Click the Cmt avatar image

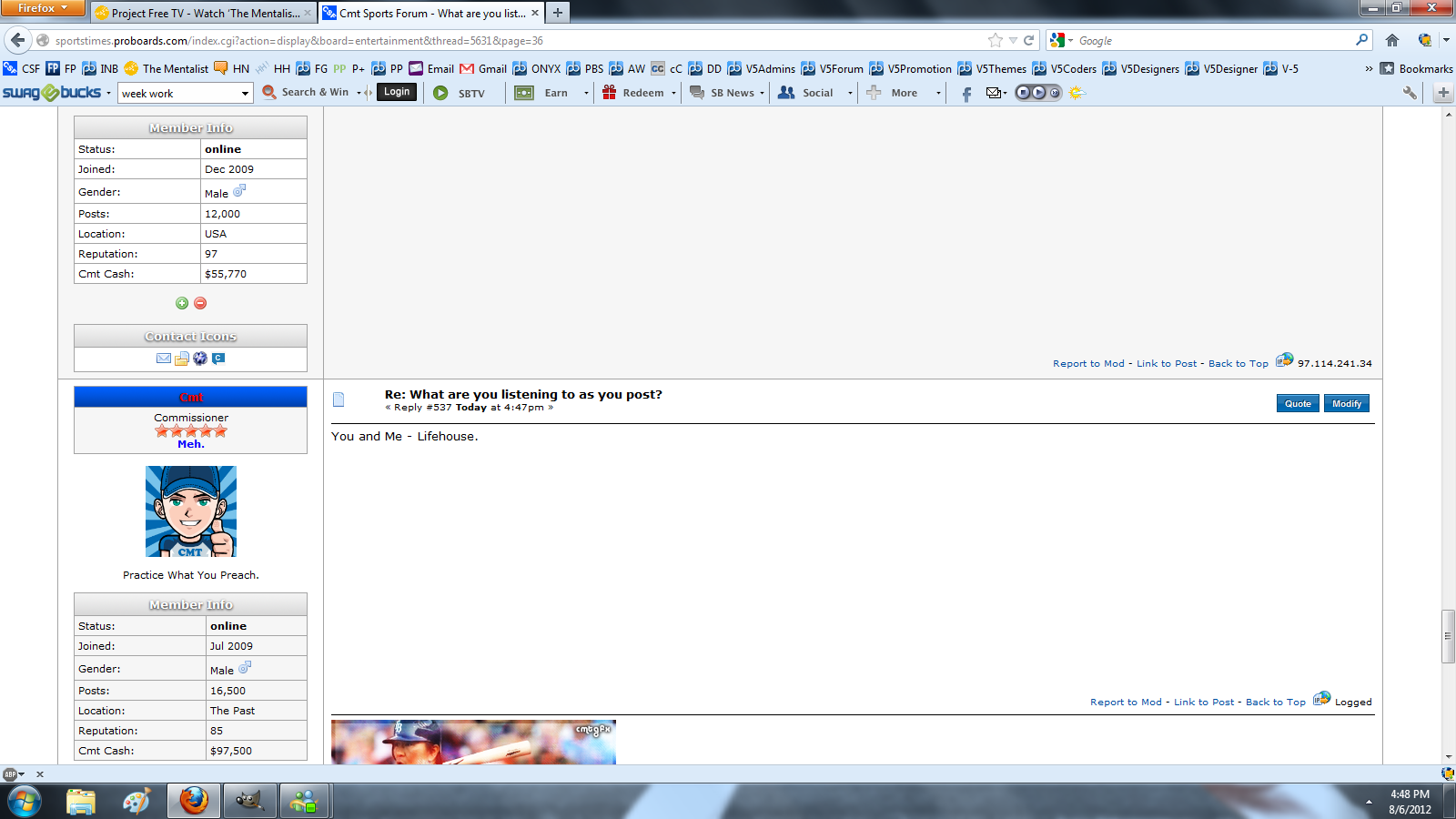pos(191,511)
